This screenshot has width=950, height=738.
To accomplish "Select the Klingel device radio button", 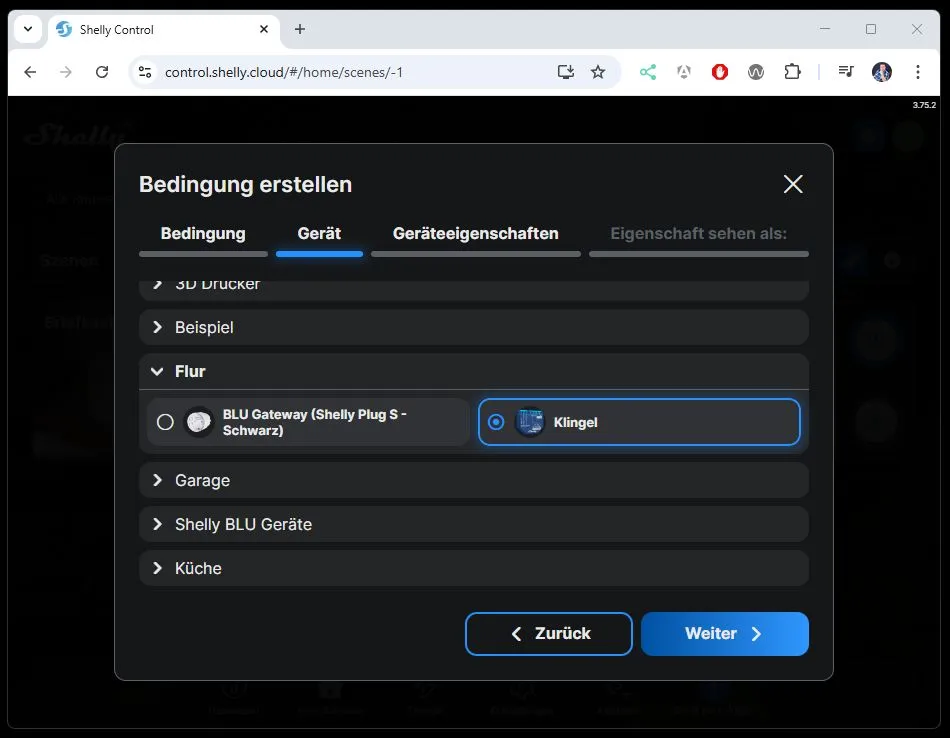I will [x=496, y=422].
